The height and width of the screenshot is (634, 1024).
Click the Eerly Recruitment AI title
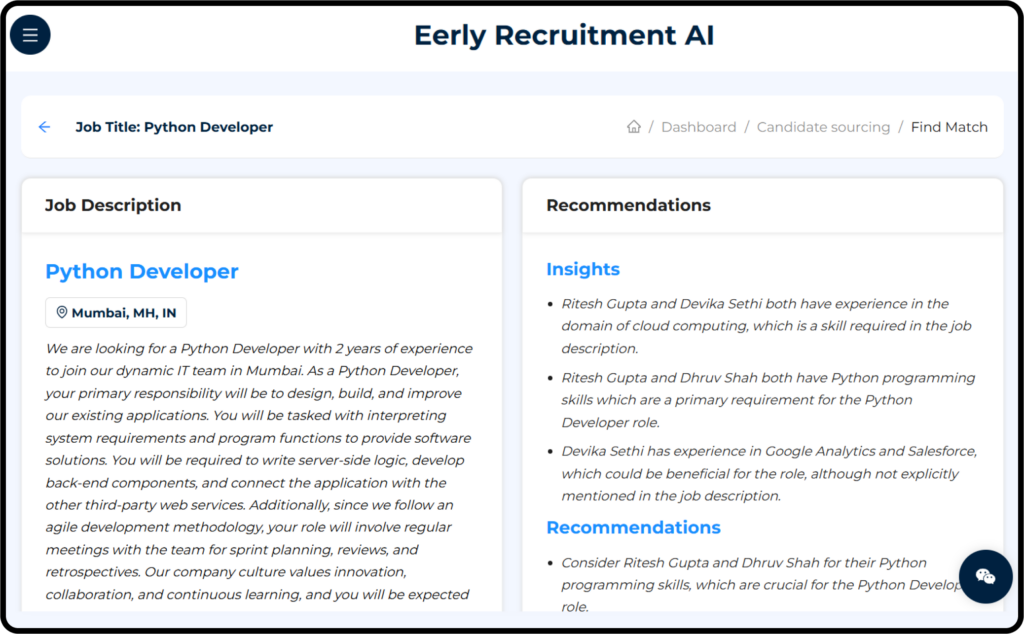pos(564,36)
